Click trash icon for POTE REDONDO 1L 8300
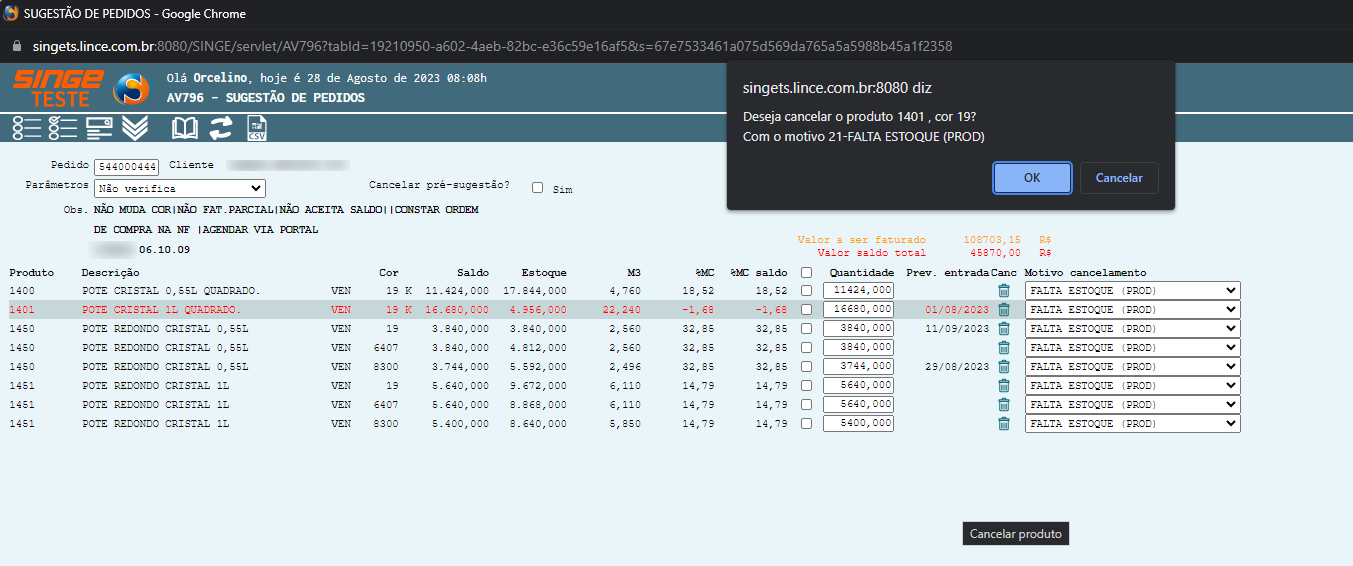 click(1004, 424)
